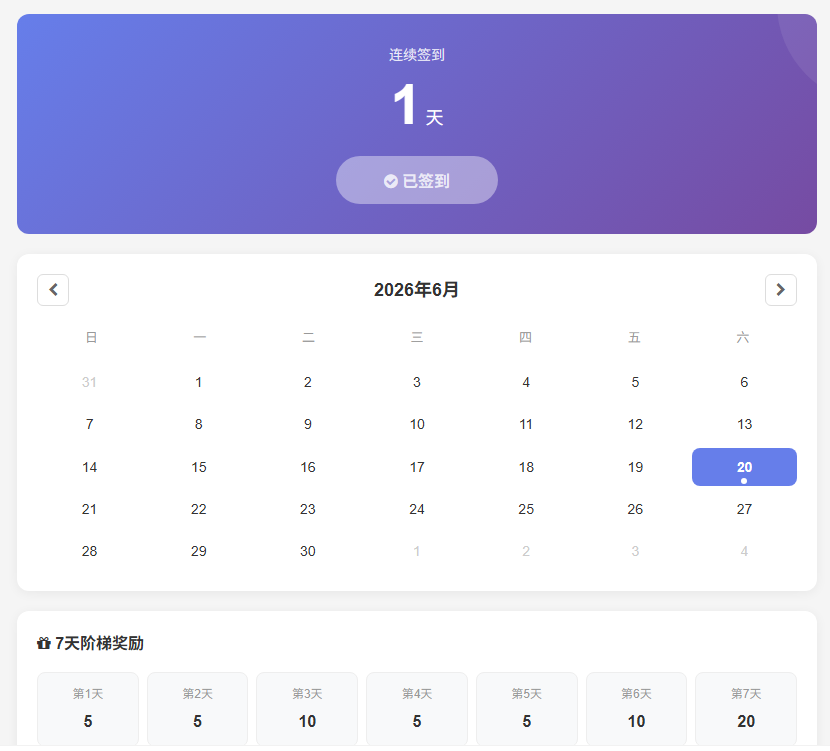Image resolution: width=830 pixels, height=751 pixels.
Task: Click the 第4天 reward card
Action: (417, 709)
